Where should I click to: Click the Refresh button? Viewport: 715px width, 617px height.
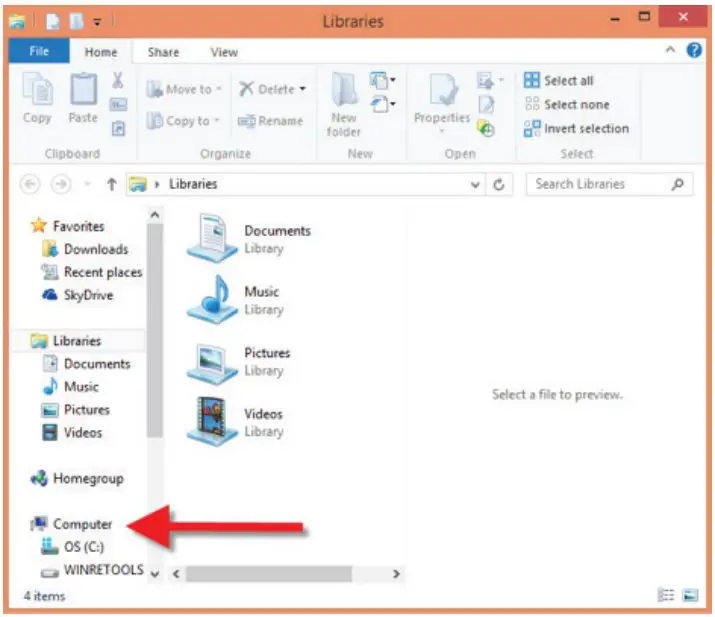(x=499, y=184)
